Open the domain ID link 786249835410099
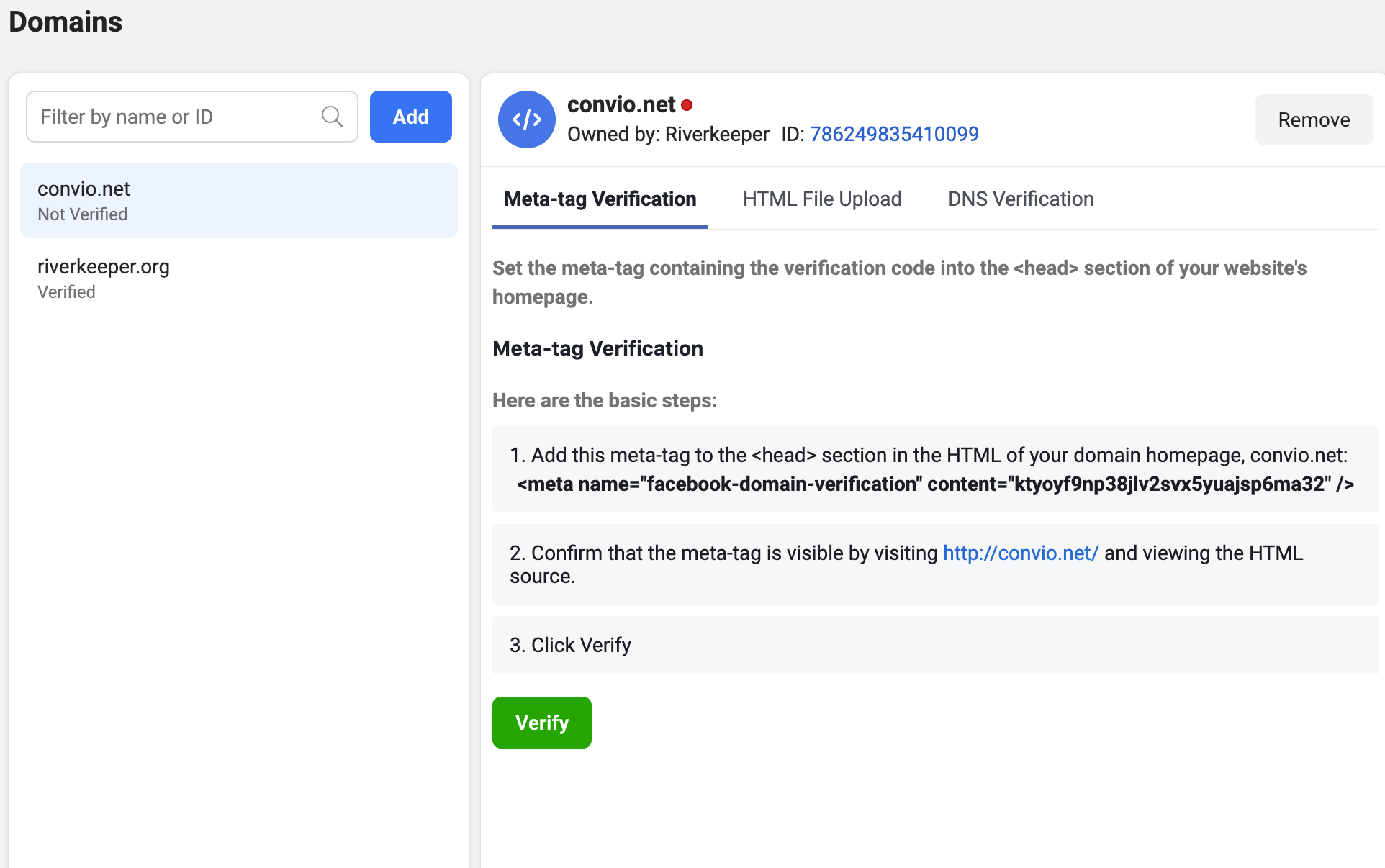The image size is (1385, 868). coord(894,134)
